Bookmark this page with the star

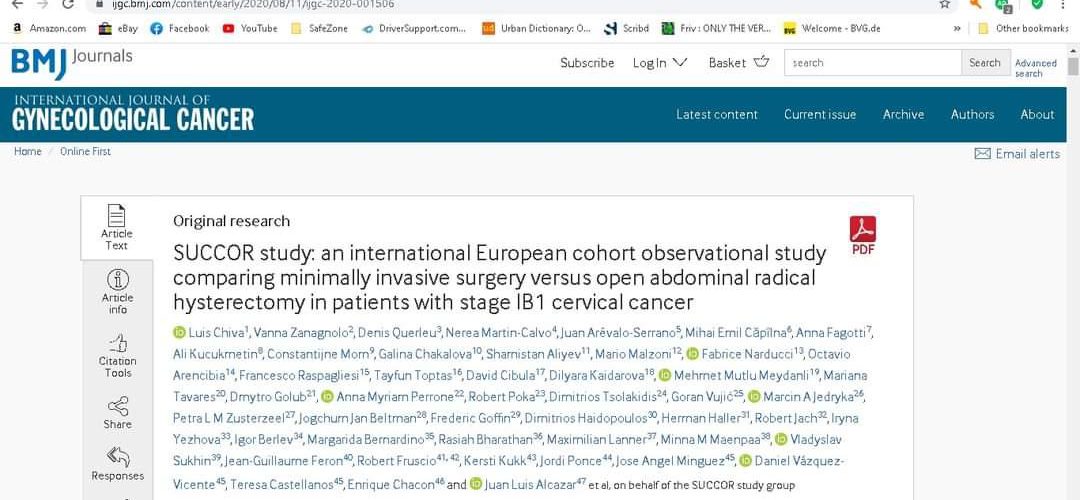tap(944, 4)
